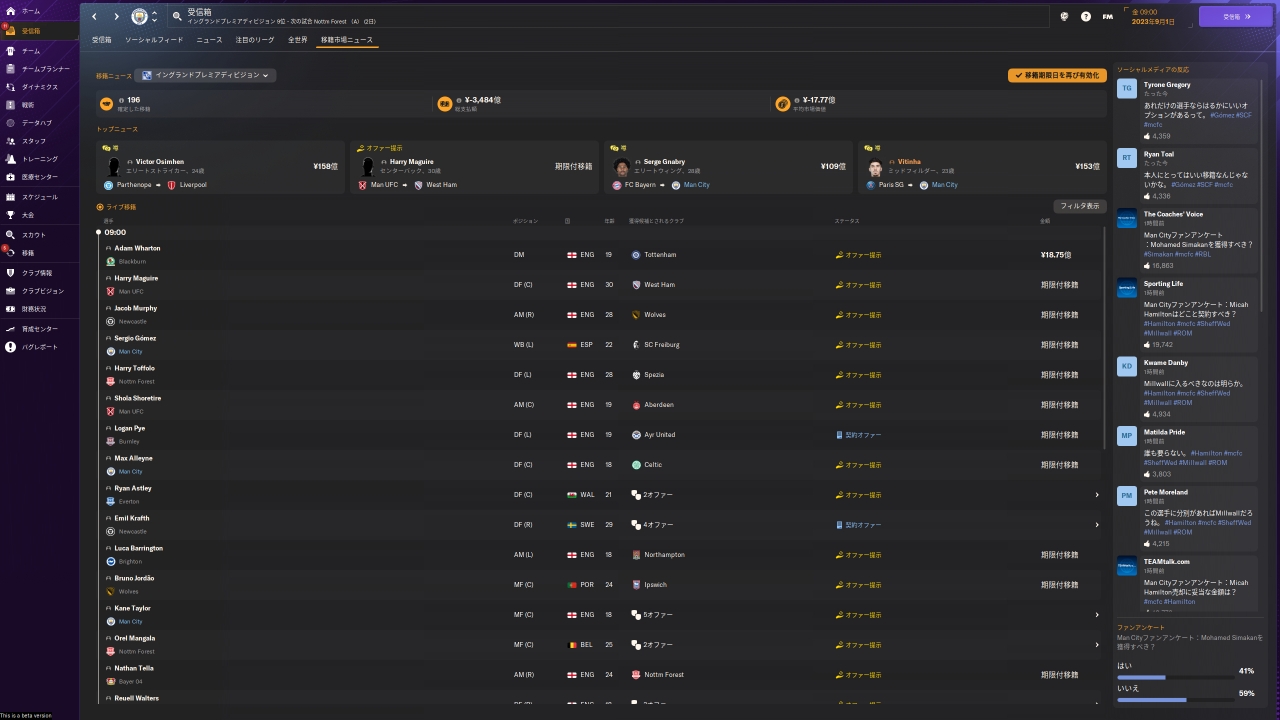The image size is (1280, 720).
Task: Go to スカウト (Scouting) in the sidebar
Action: pos(11,235)
